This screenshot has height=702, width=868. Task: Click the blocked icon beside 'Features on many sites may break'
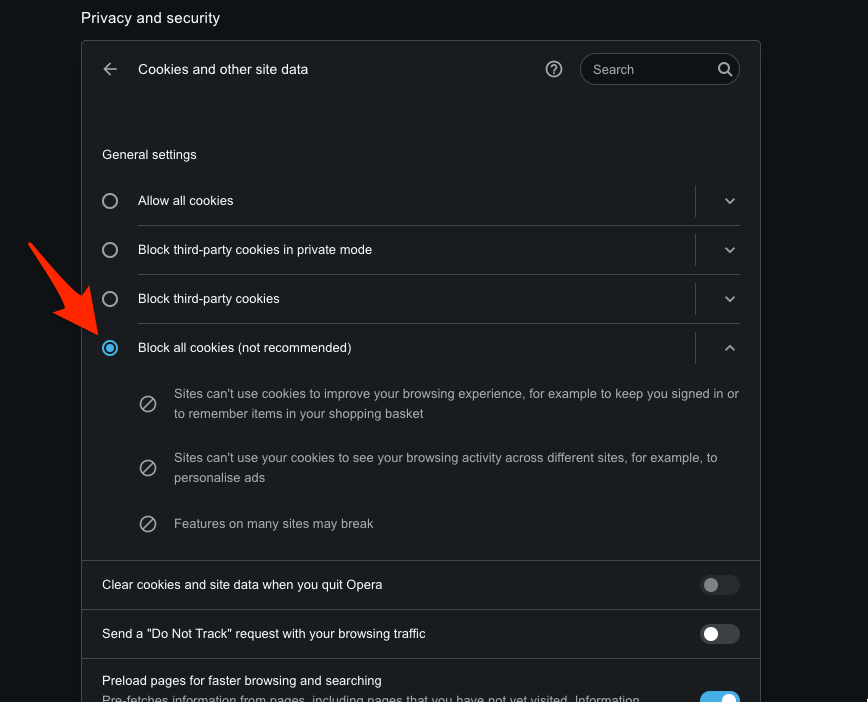[148, 524]
